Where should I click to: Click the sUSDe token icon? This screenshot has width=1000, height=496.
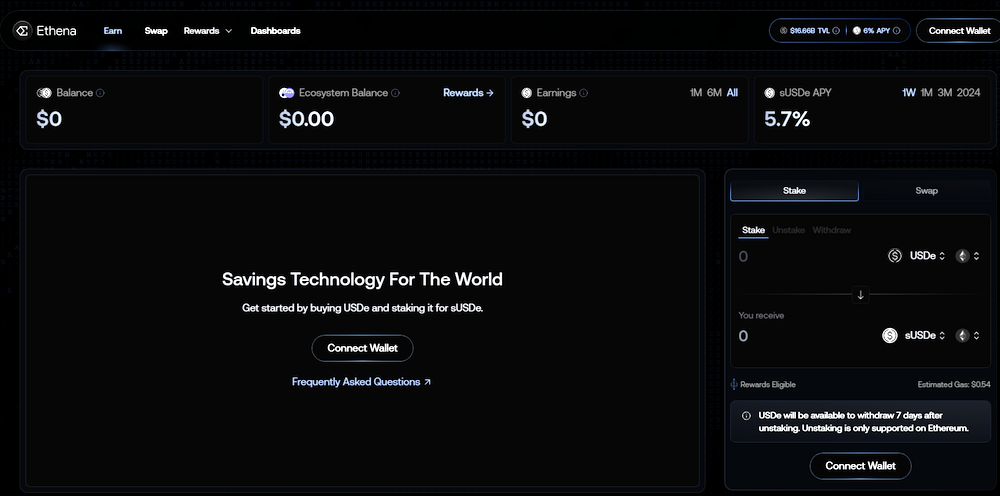[890, 336]
